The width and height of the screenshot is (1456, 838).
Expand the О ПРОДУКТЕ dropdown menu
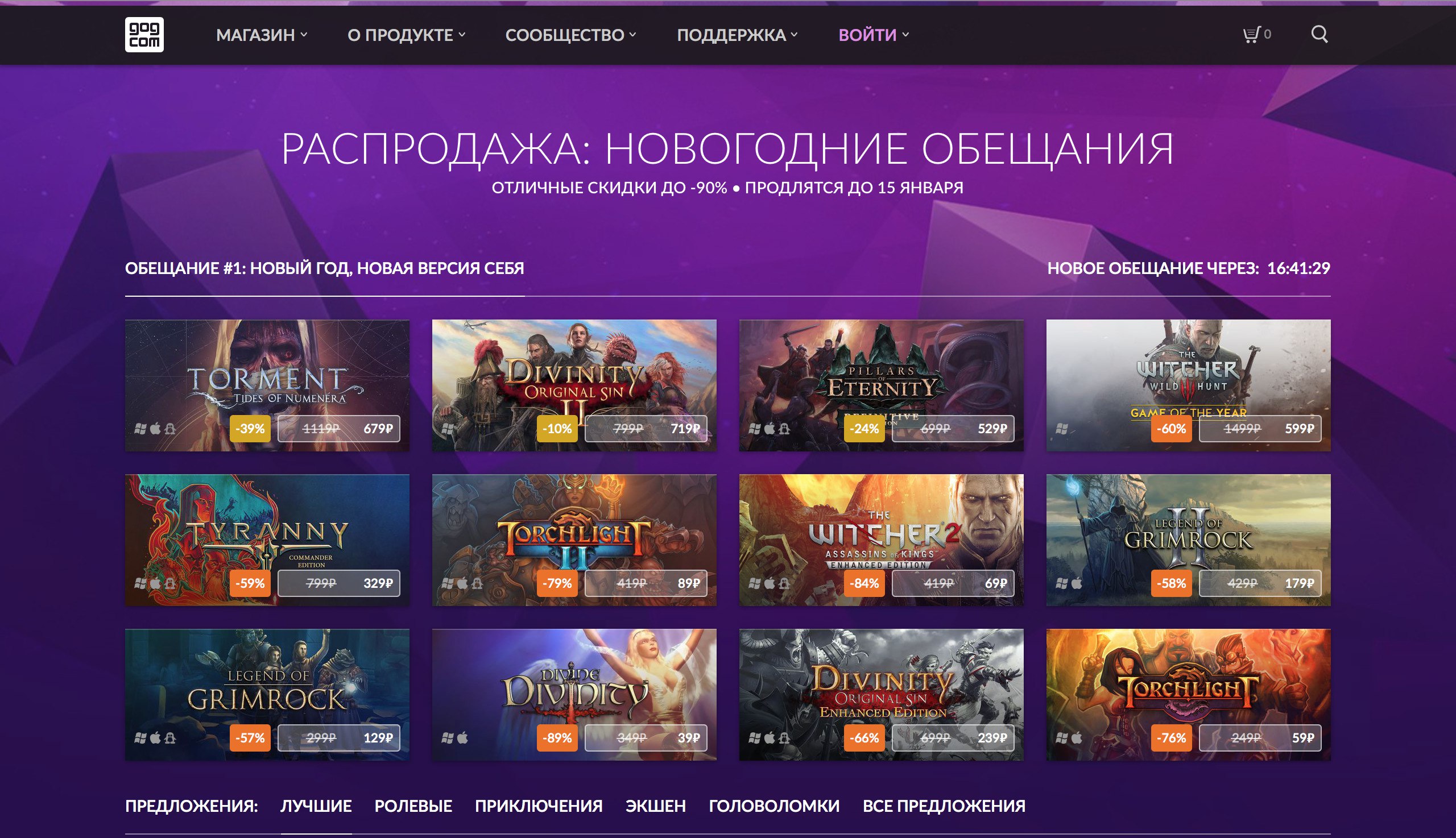tap(407, 35)
